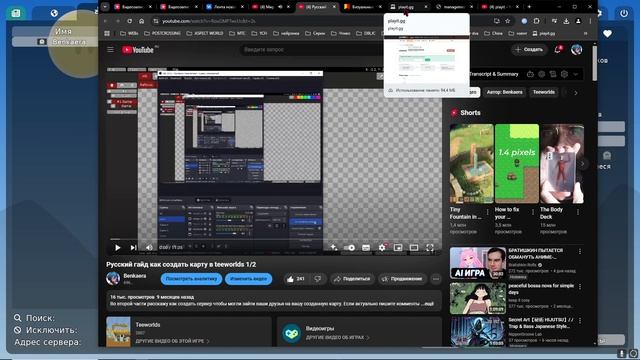Click the power icon in background window
This screenshot has height=360, width=640.
(624, 13)
